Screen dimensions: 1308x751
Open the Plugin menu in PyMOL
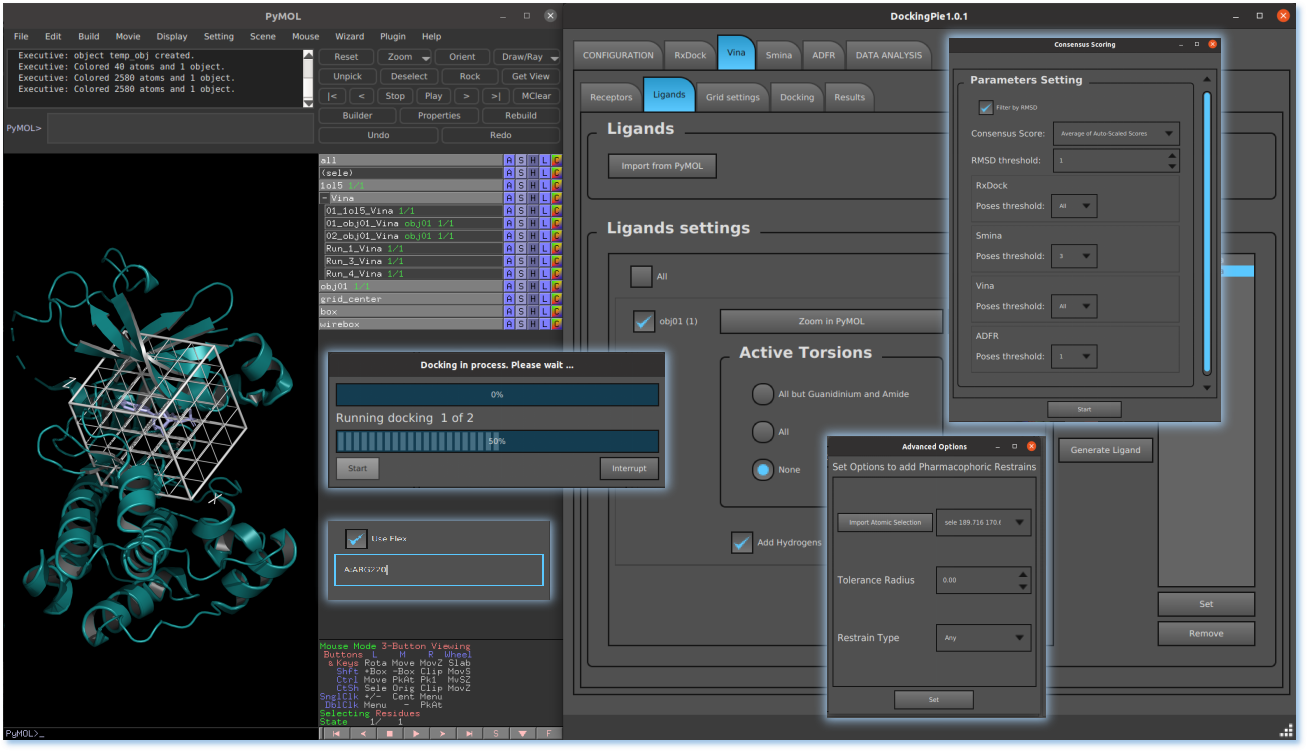click(x=393, y=36)
